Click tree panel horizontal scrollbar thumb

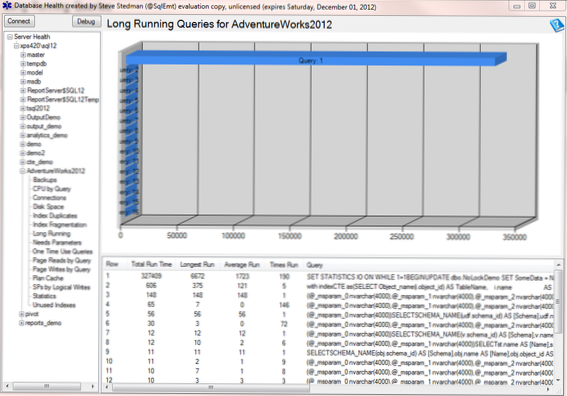46,386
